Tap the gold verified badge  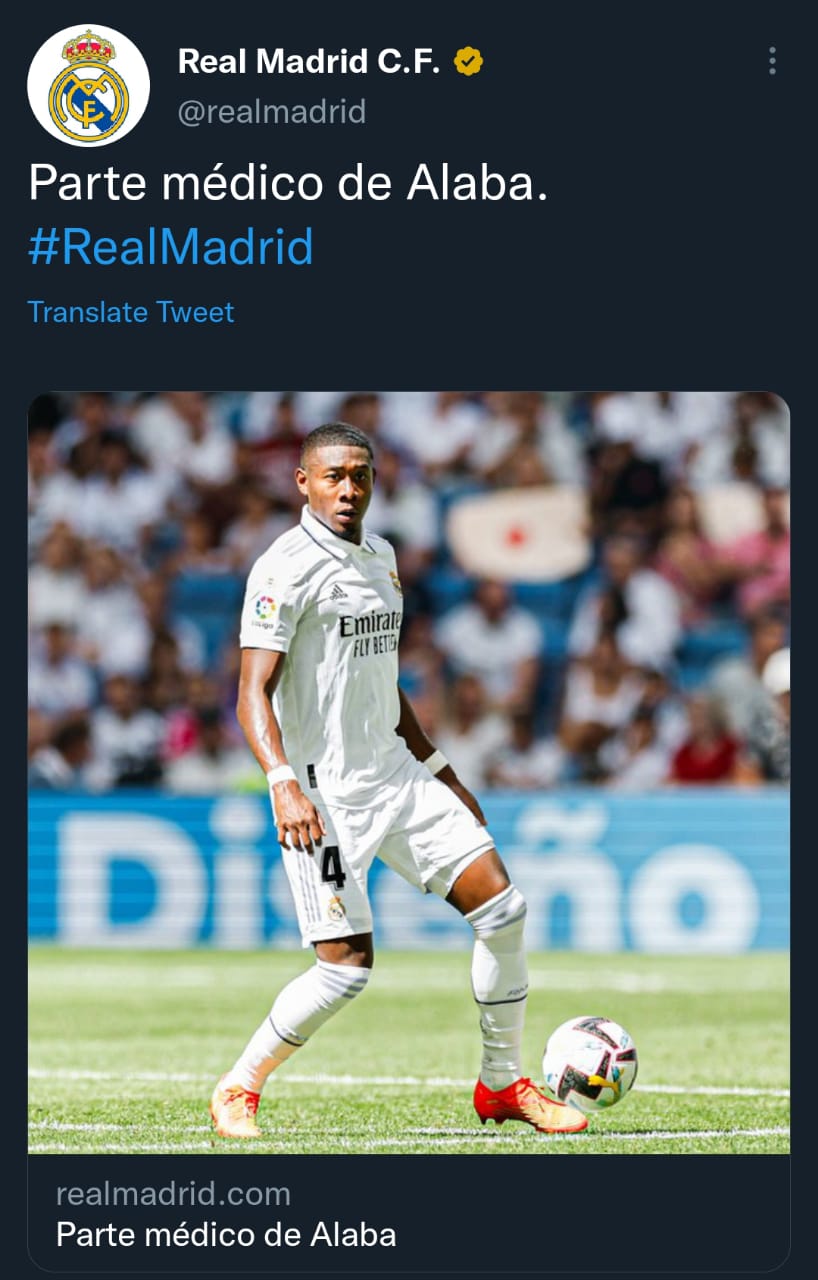click(x=468, y=62)
